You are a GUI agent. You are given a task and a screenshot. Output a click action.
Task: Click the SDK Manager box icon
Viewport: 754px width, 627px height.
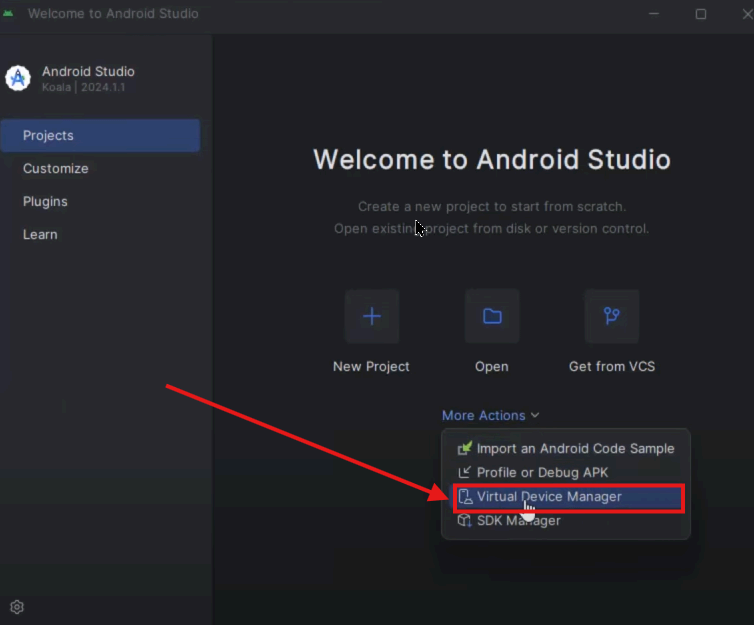(x=465, y=520)
